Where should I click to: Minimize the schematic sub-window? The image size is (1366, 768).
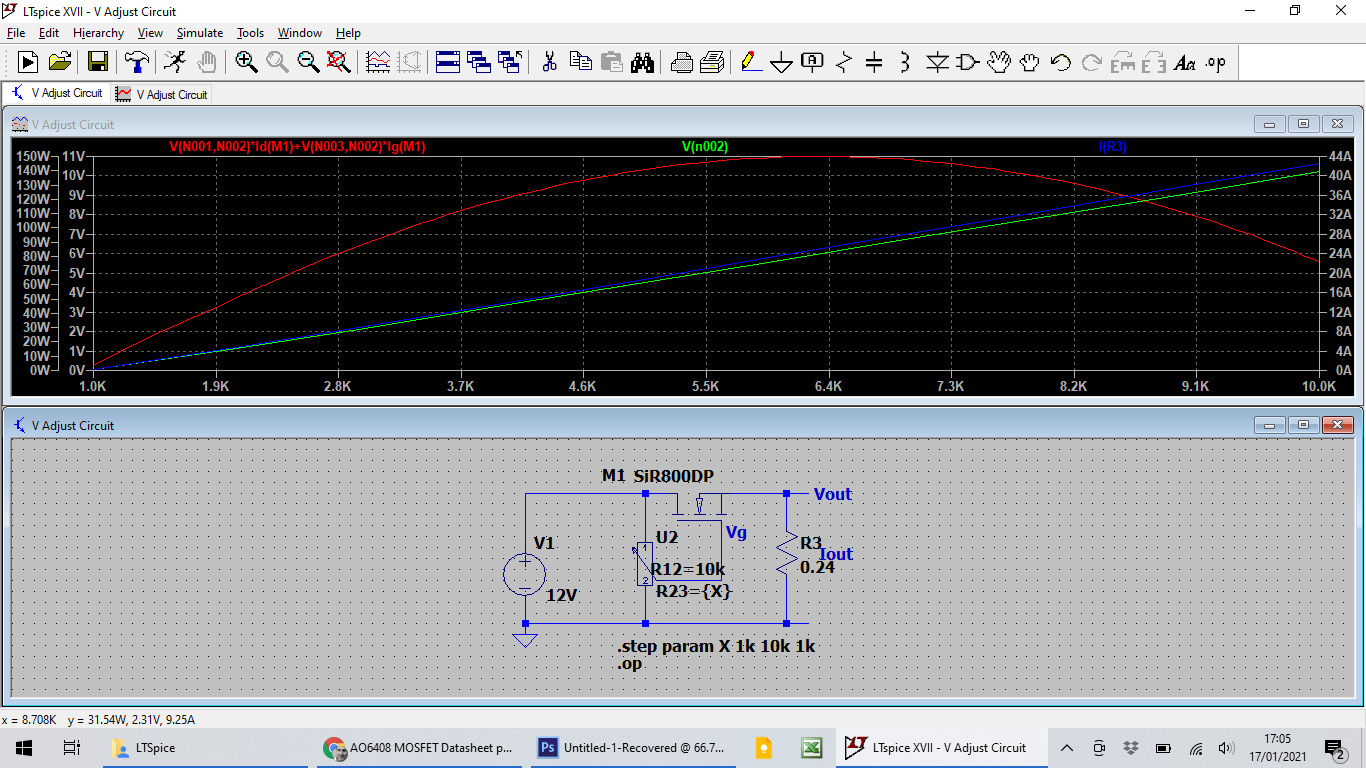coord(1270,425)
